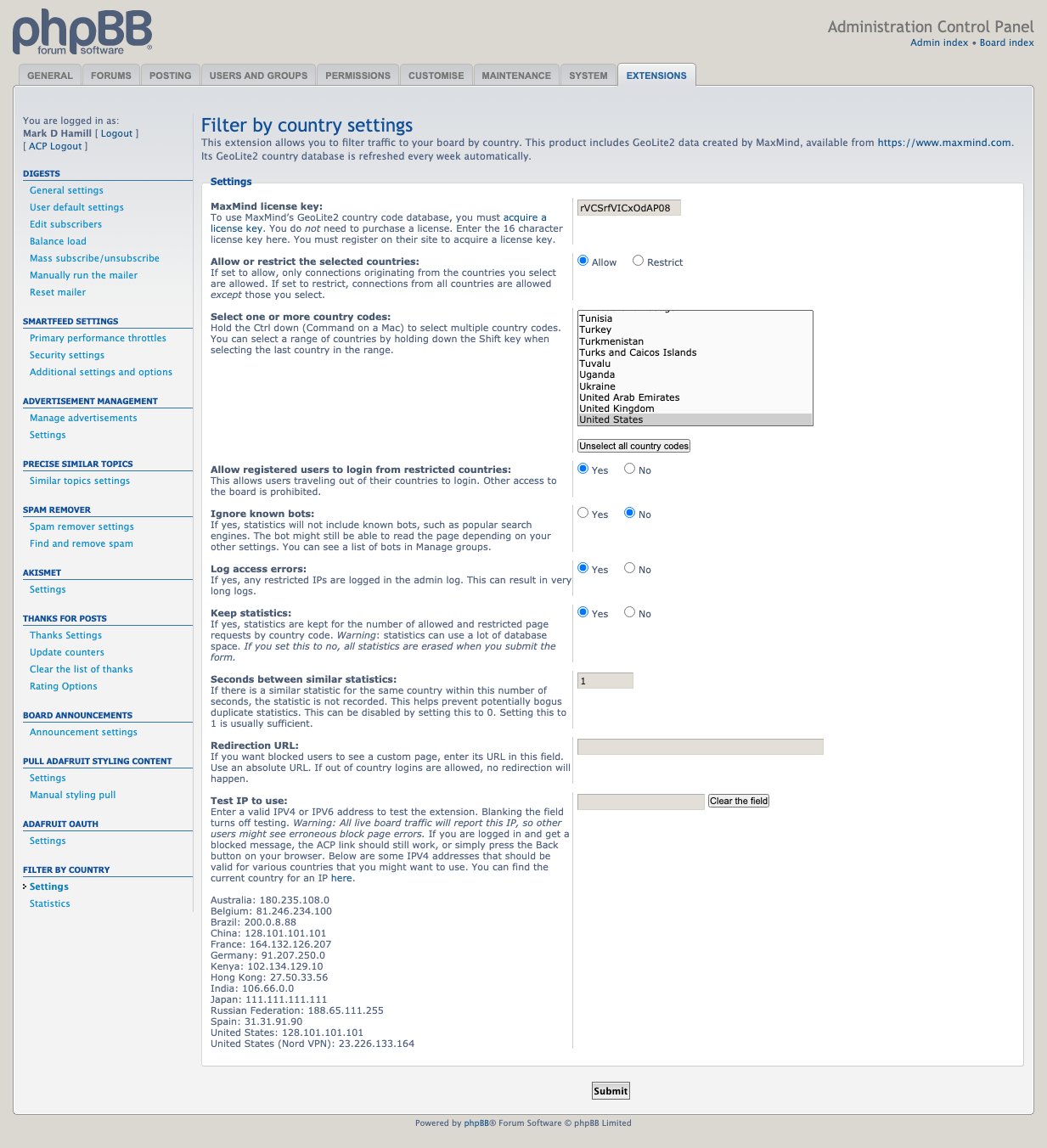The width and height of the screenshot is (1047, 1148).
Task: Select Ukraine in the country list
Action: pos(695,386)
